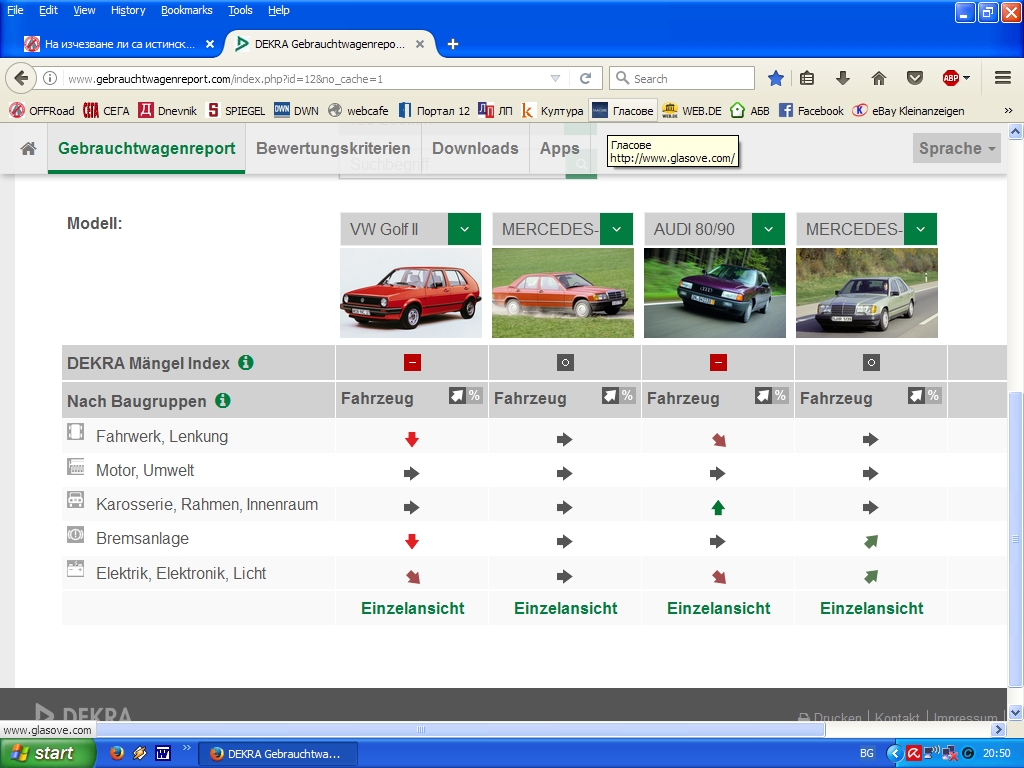The height and width of the screenshot is (768, 1024).
Task: Click the Fahrwerk, Lenkung row icon
Action: (x=76, y=432)
